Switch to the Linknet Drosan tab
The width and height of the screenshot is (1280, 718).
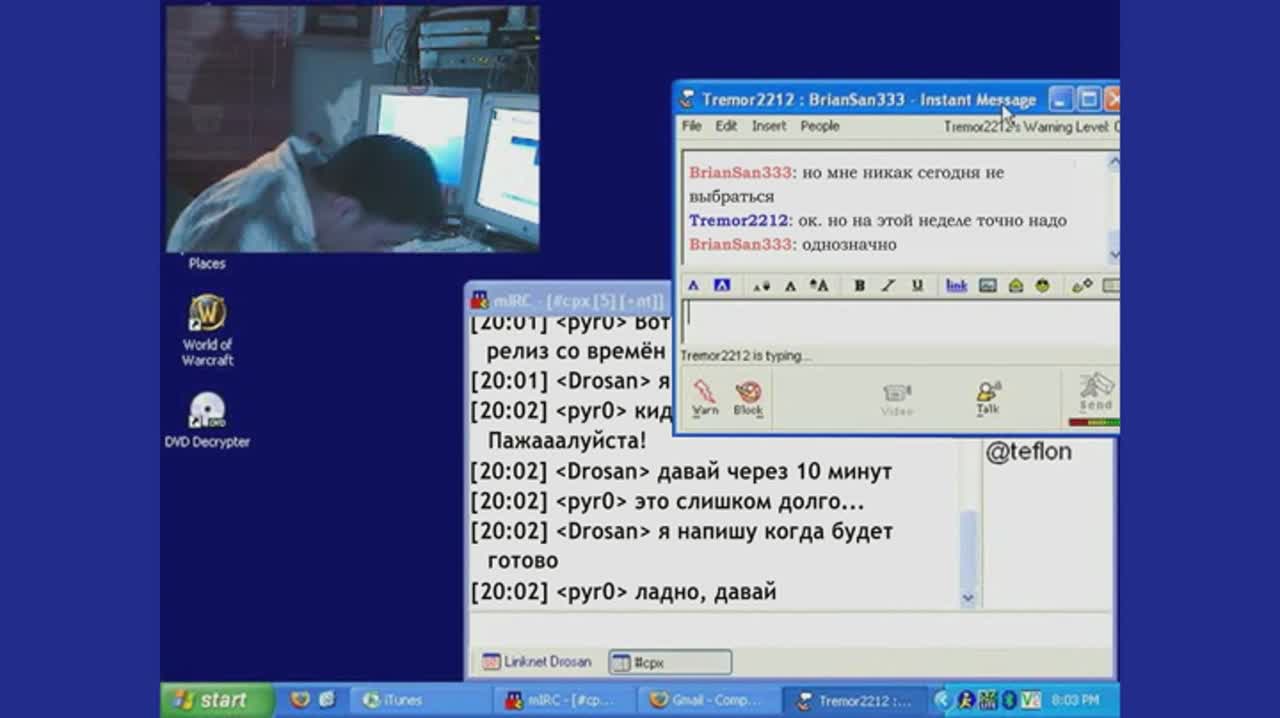point(537,662)
